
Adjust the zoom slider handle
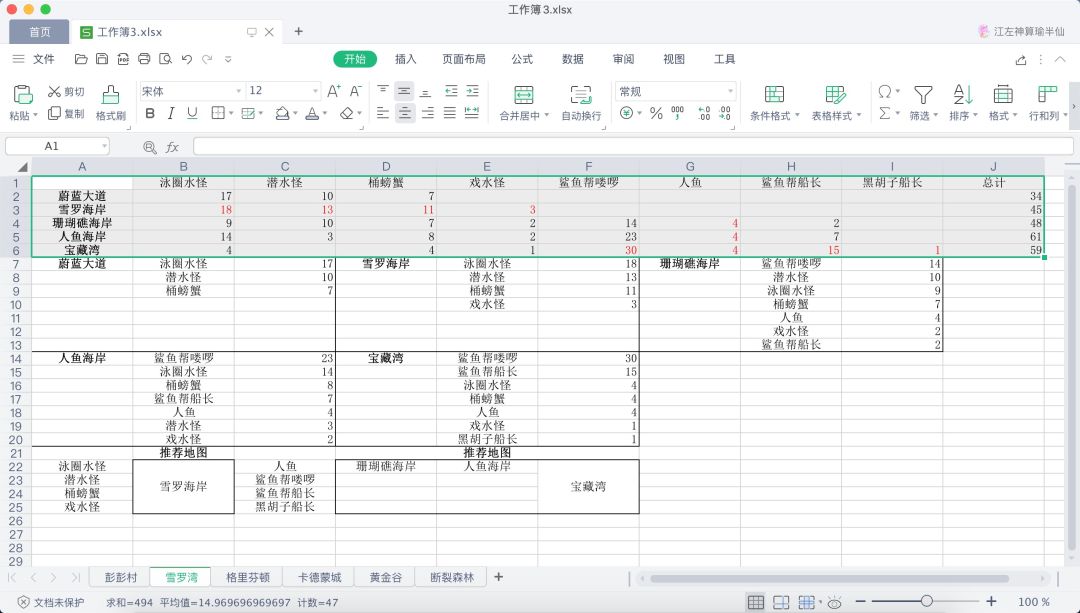point(926,602)
